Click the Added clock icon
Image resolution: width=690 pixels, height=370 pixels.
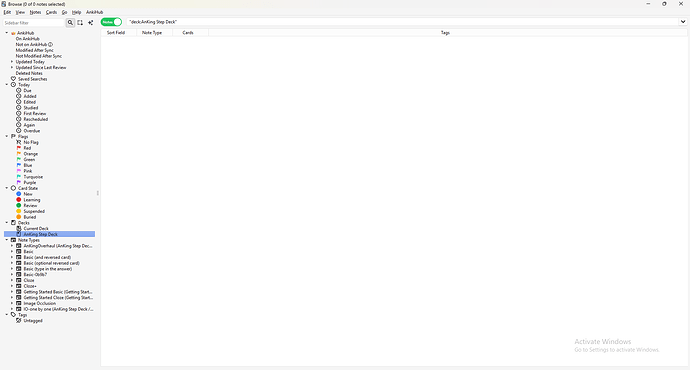pos(18,96)
